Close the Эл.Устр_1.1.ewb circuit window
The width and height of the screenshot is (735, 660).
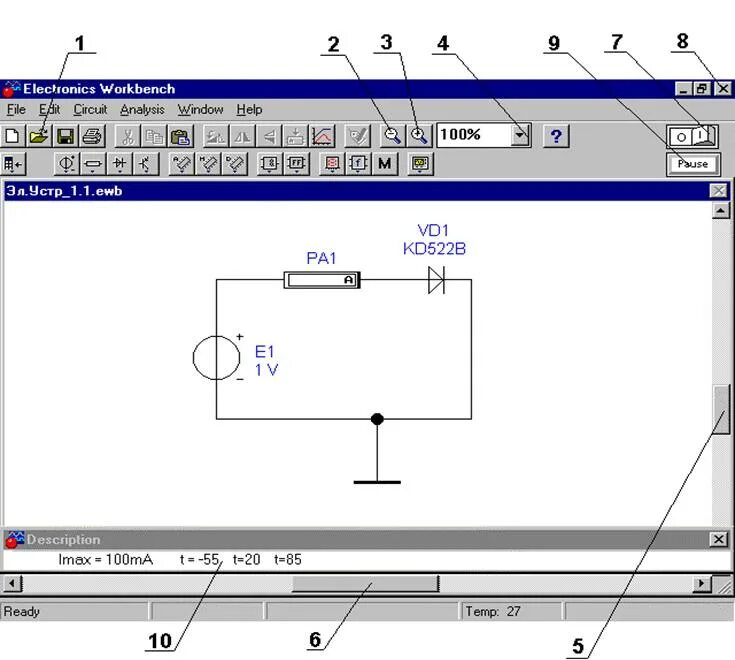[x=718, y=191]
